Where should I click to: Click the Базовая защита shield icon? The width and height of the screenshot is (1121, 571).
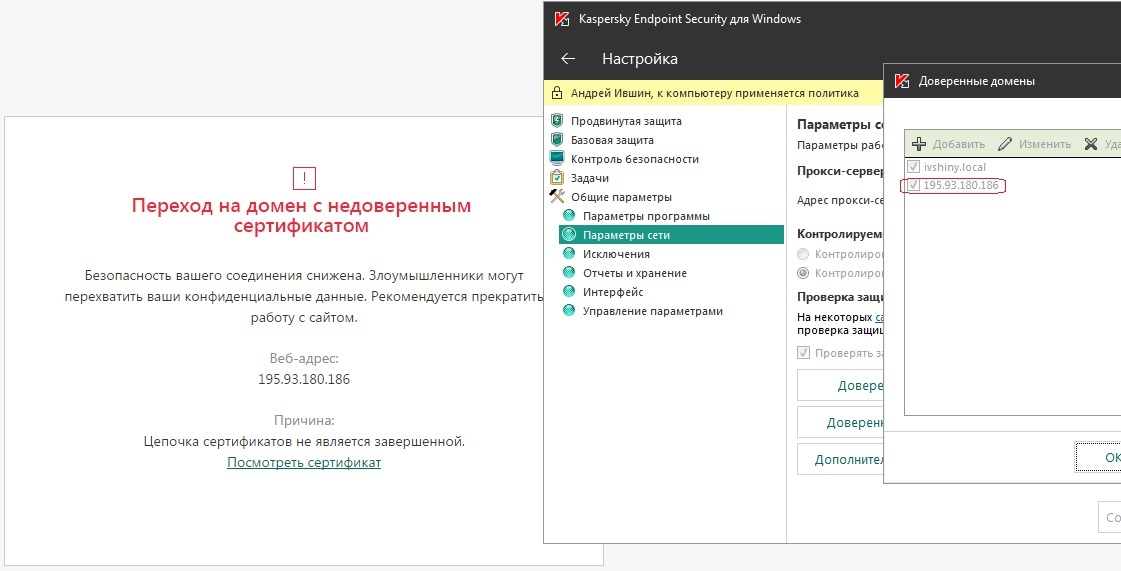557,139
